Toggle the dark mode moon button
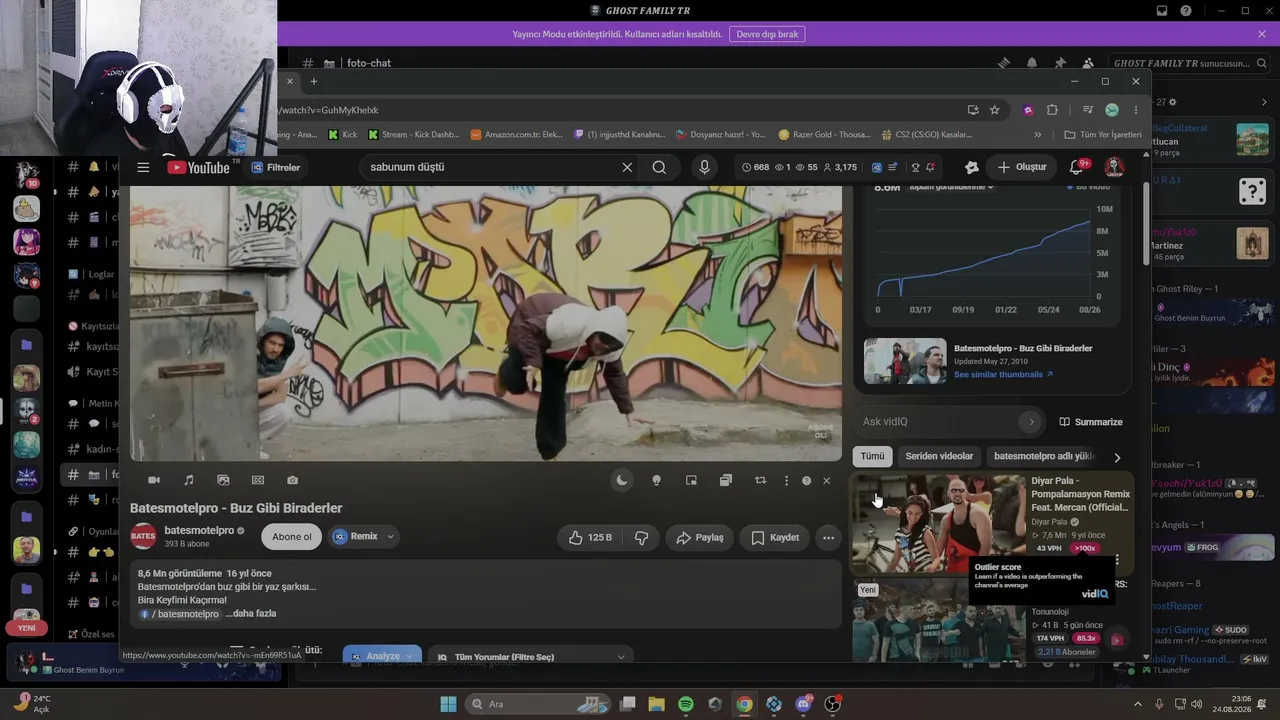The height and width of the screenshot is (720, 1280). pyautogui.click(x=622, y=480)
